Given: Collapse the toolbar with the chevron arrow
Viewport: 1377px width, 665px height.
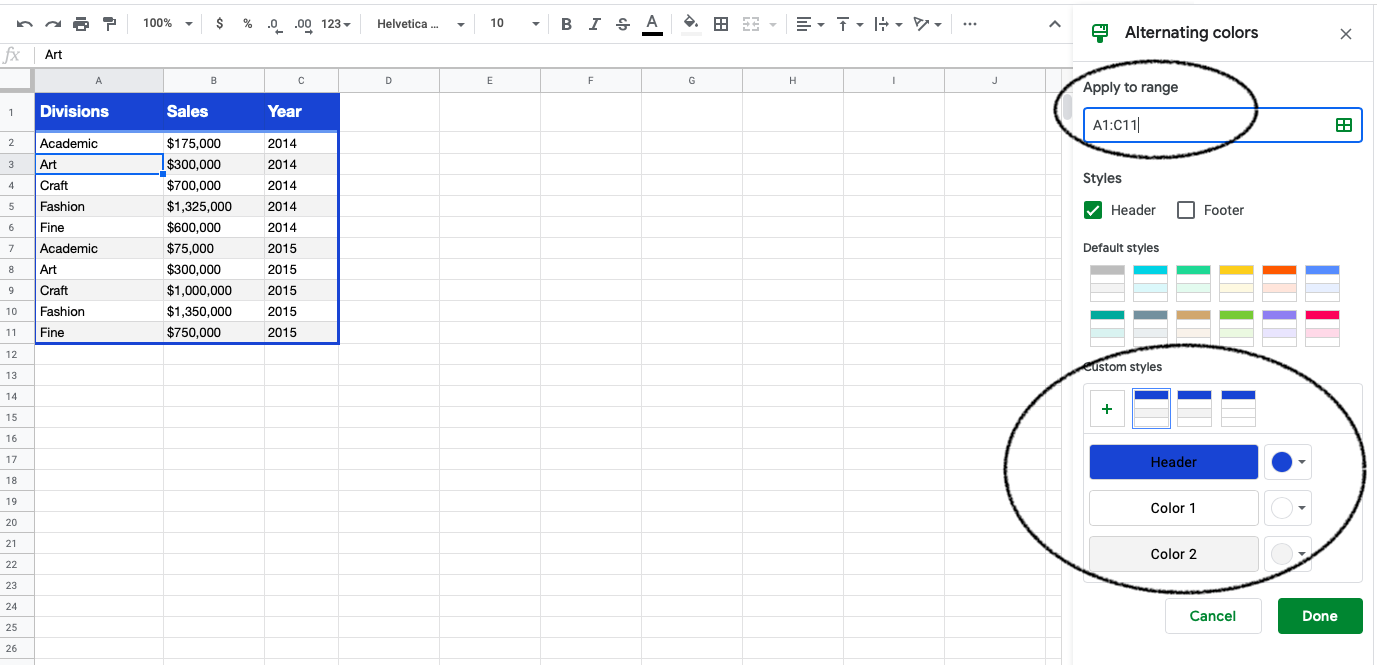Looking at the screenshot, I should [1055, 23].
